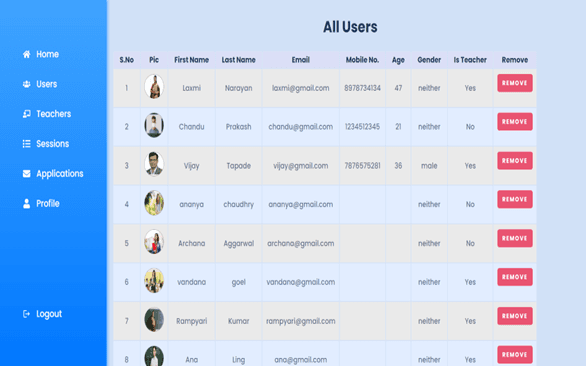This screenshot has width=586, height=366.
Task: Remove user Archana Aggarwal
Action: [x=515, y=238]
